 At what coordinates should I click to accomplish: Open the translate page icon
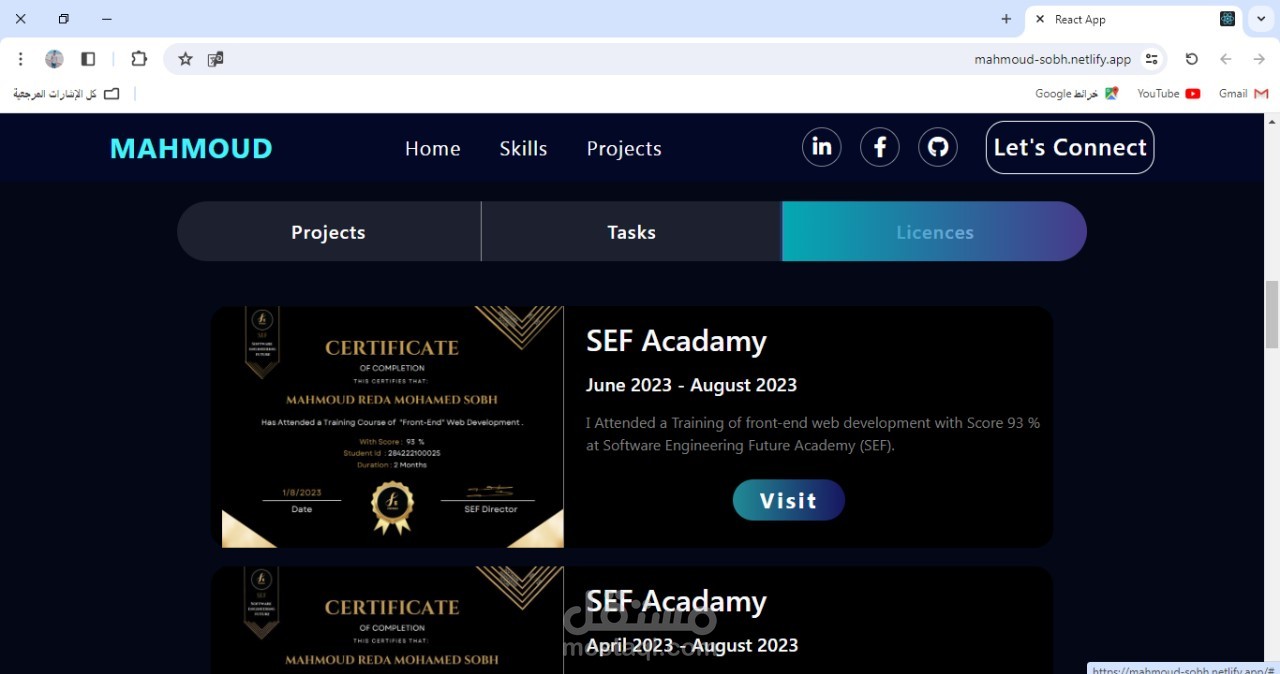(x=215, y=59)
